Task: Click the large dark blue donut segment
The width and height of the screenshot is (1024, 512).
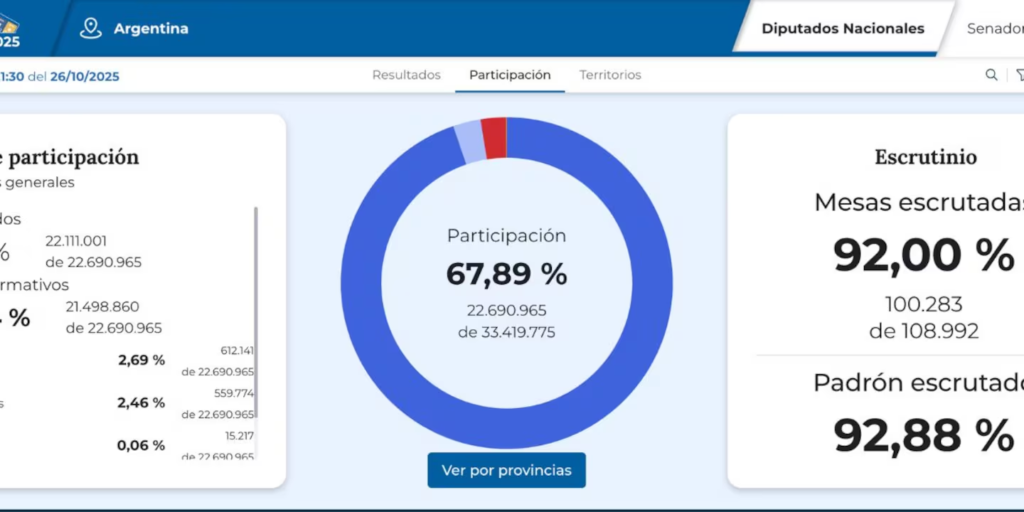Action: [652, 300]
